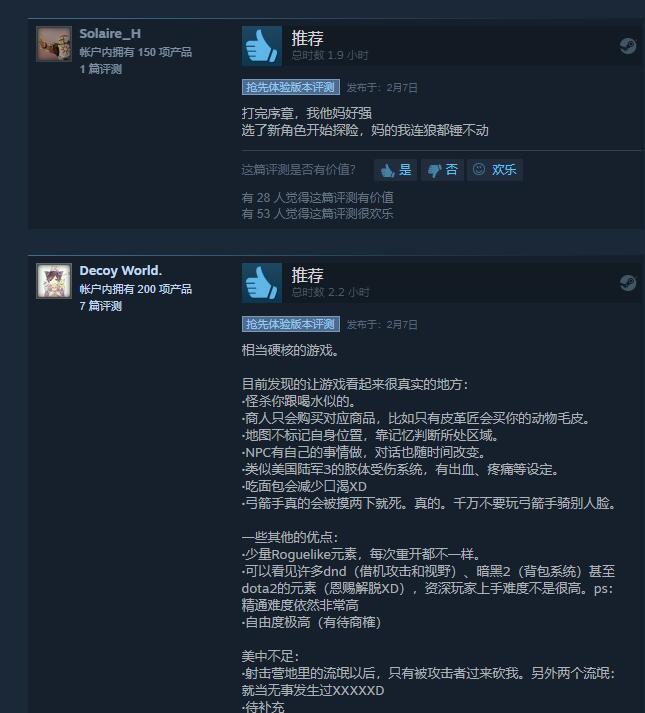This screenshot has height=713, width=645.
Task: Click the 发布于 2月7日 date on Decoy World's review
Action: pyautogui.click(x=382, y=325)
